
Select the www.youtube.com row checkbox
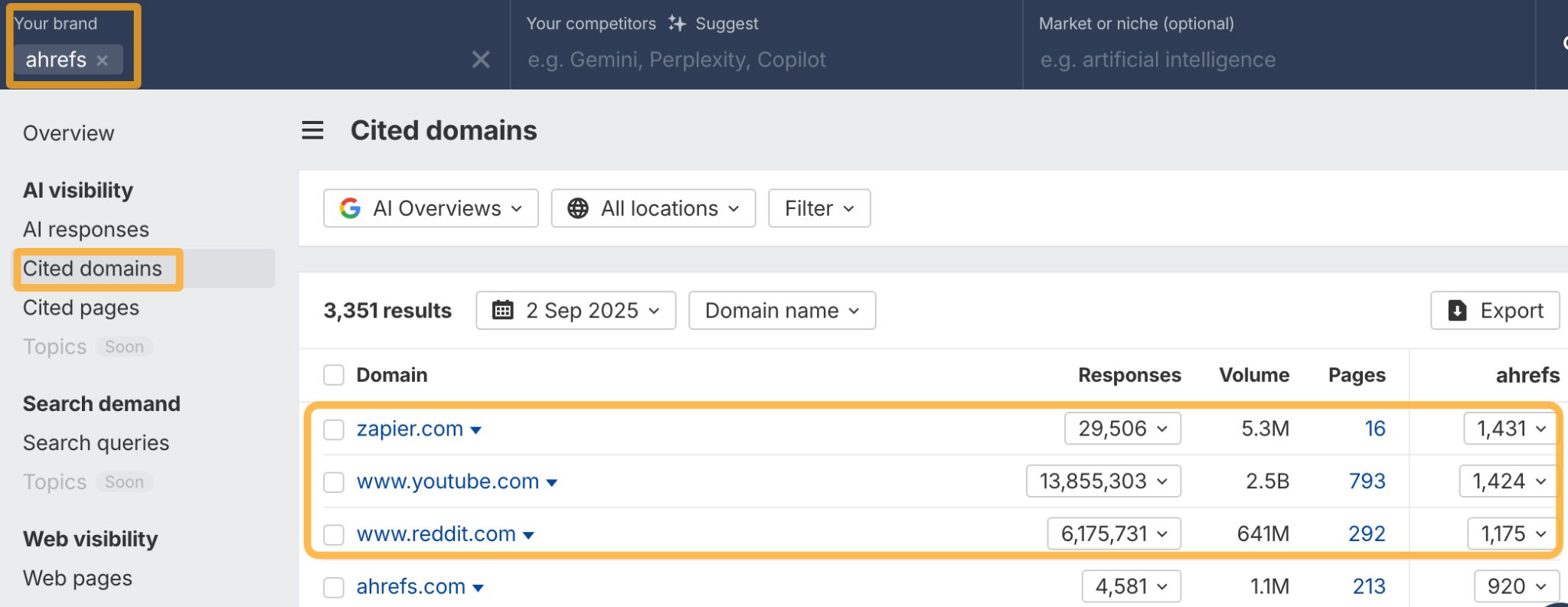pyautogui.click(x=334, y=481)
